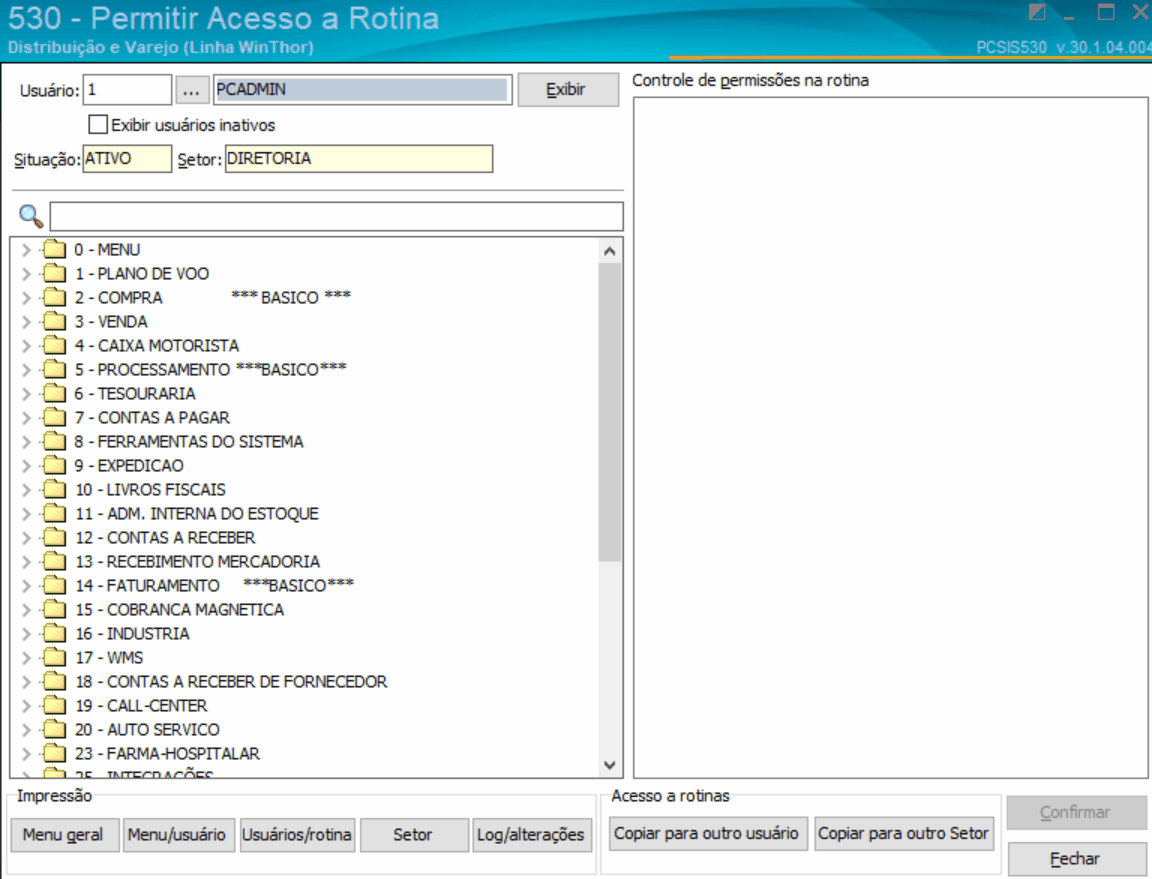Click the folder icon of 19 - CALL-CENTER
Image resolution: width=1152 pixels, height=879 pixels.
pyautogui.click(x=54, y=706)
